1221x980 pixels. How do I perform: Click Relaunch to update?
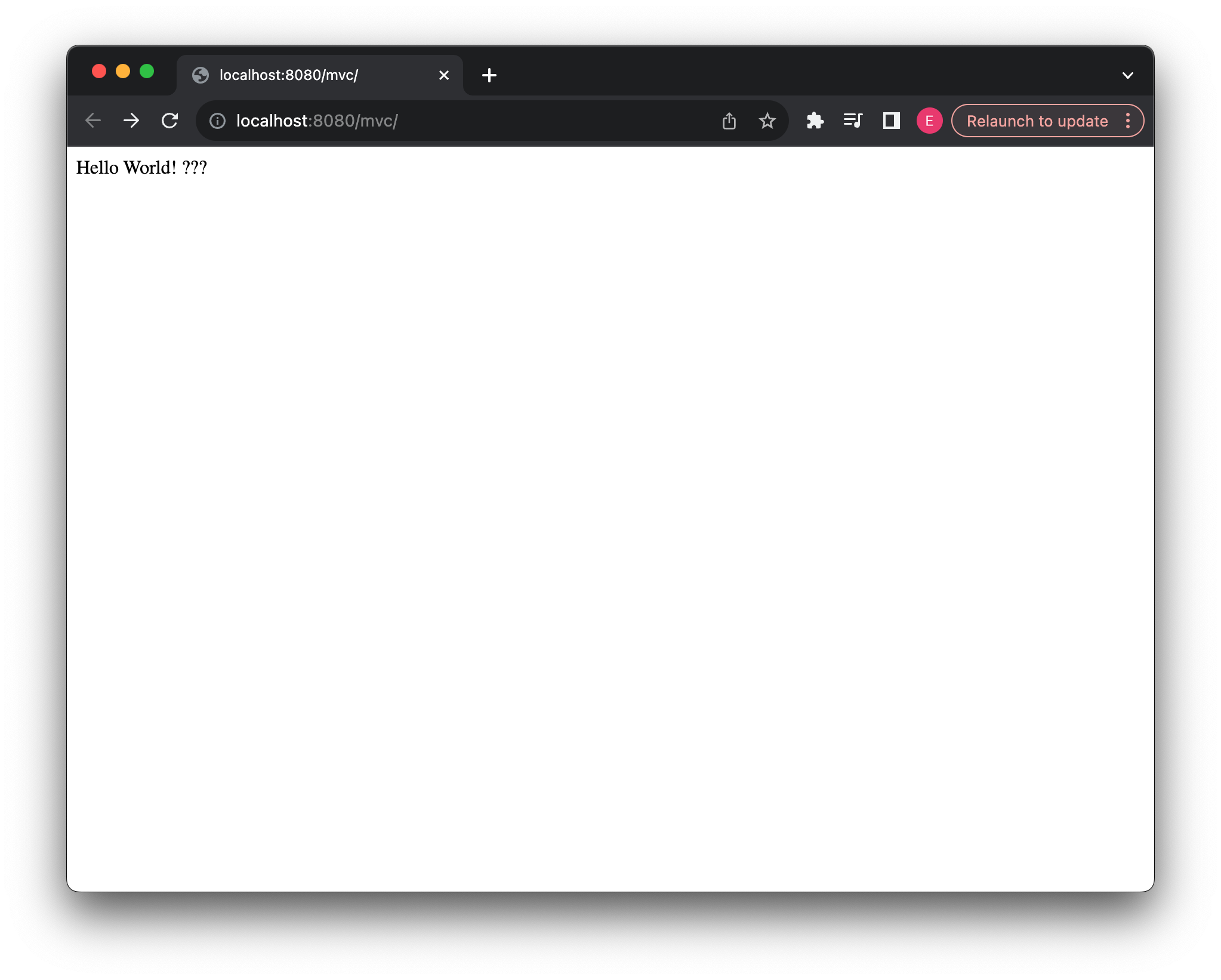1037,121
